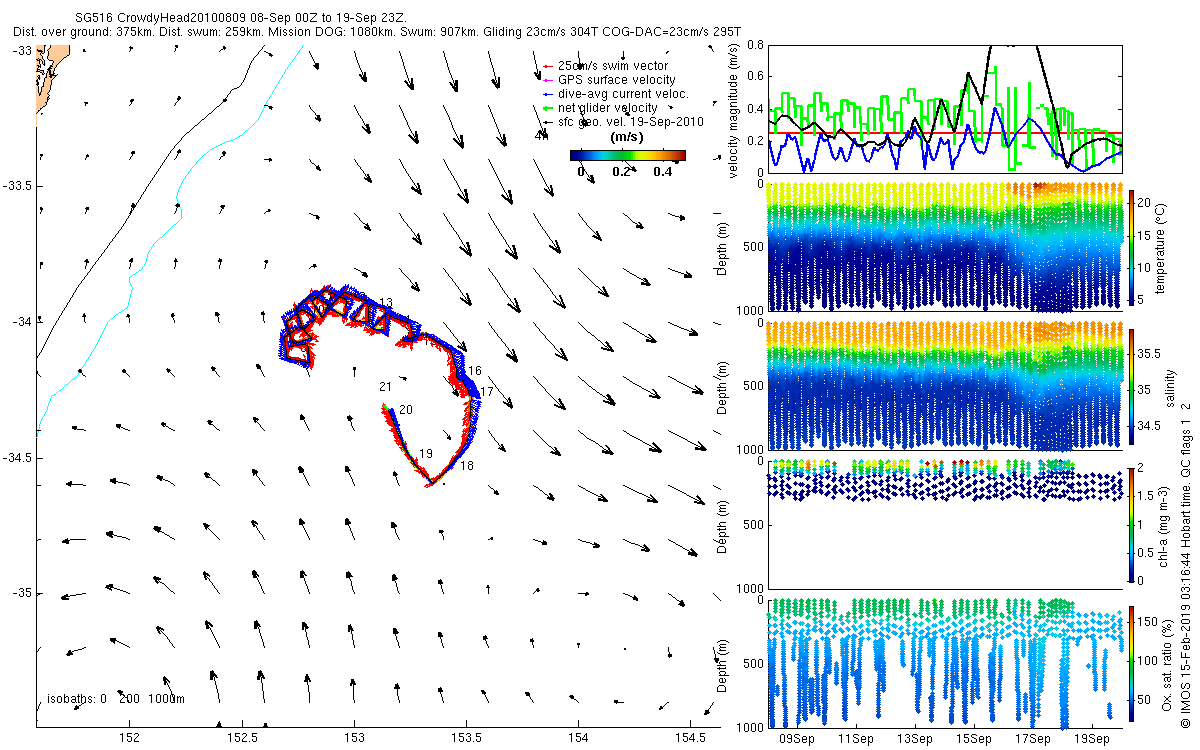The width and height of the screenshot is (1200, 750).
Task: Click the '(m/s)' label above the velocity colorbar
Action: (x=627, y=137)
